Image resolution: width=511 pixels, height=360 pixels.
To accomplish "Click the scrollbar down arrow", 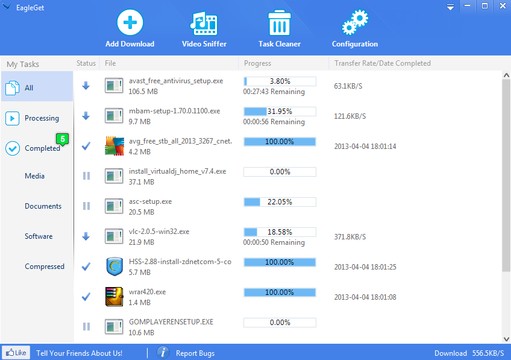I will click(506, 339).
